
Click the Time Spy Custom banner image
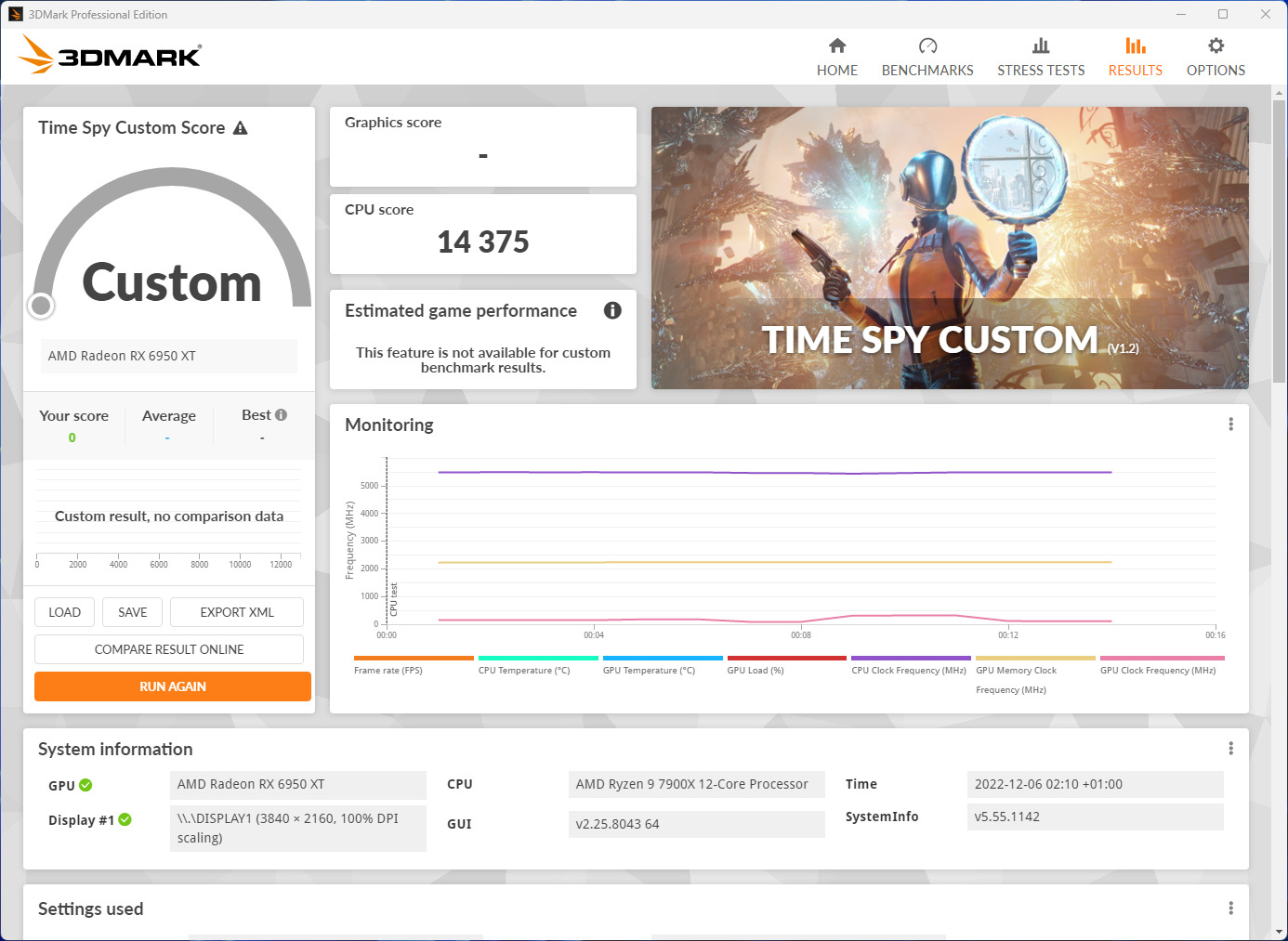(x=949, y=247)
